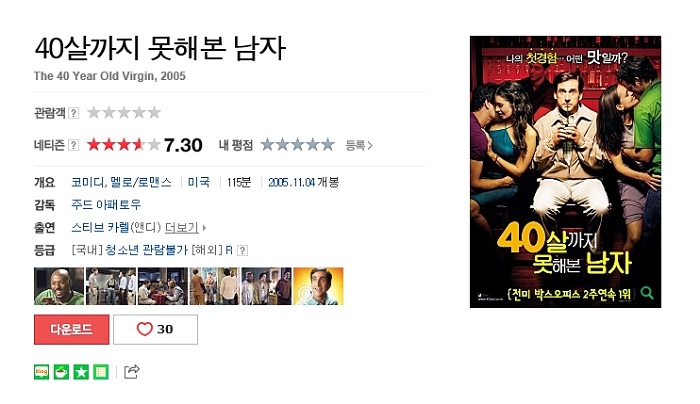Set my rating on the 내 평점 stars

pyautogui.click(x=297, y=145)
